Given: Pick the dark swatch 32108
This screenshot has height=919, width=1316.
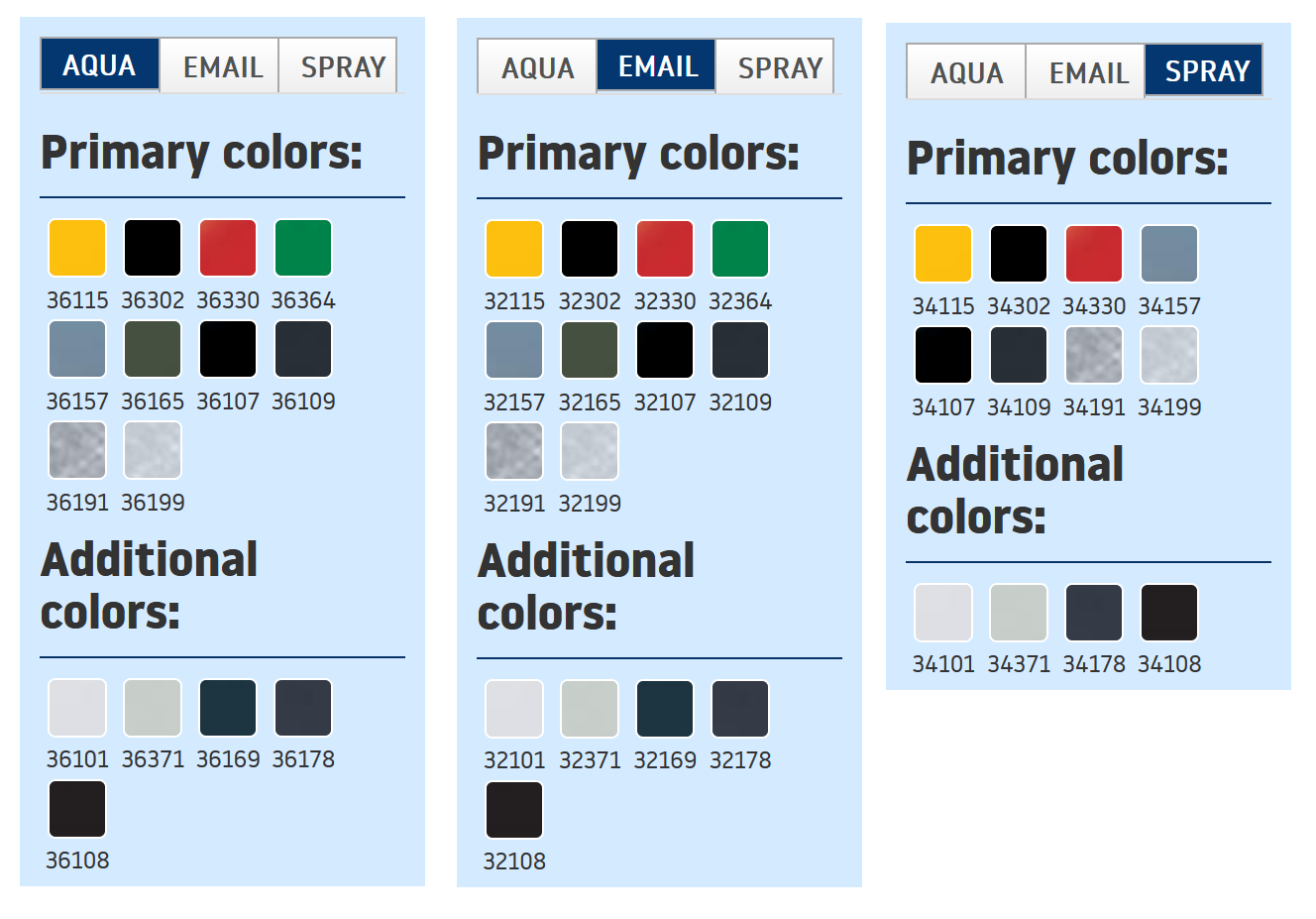Looking at the screenshot, I should pos(514,810).
